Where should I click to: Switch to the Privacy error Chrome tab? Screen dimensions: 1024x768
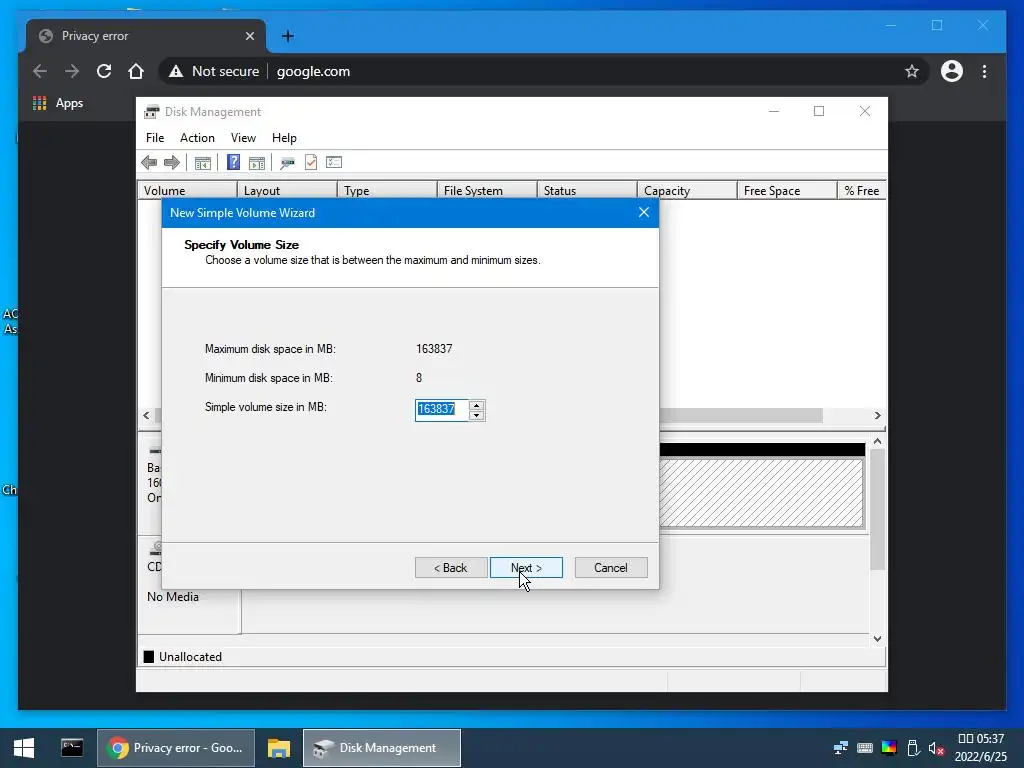pos(146,36)
